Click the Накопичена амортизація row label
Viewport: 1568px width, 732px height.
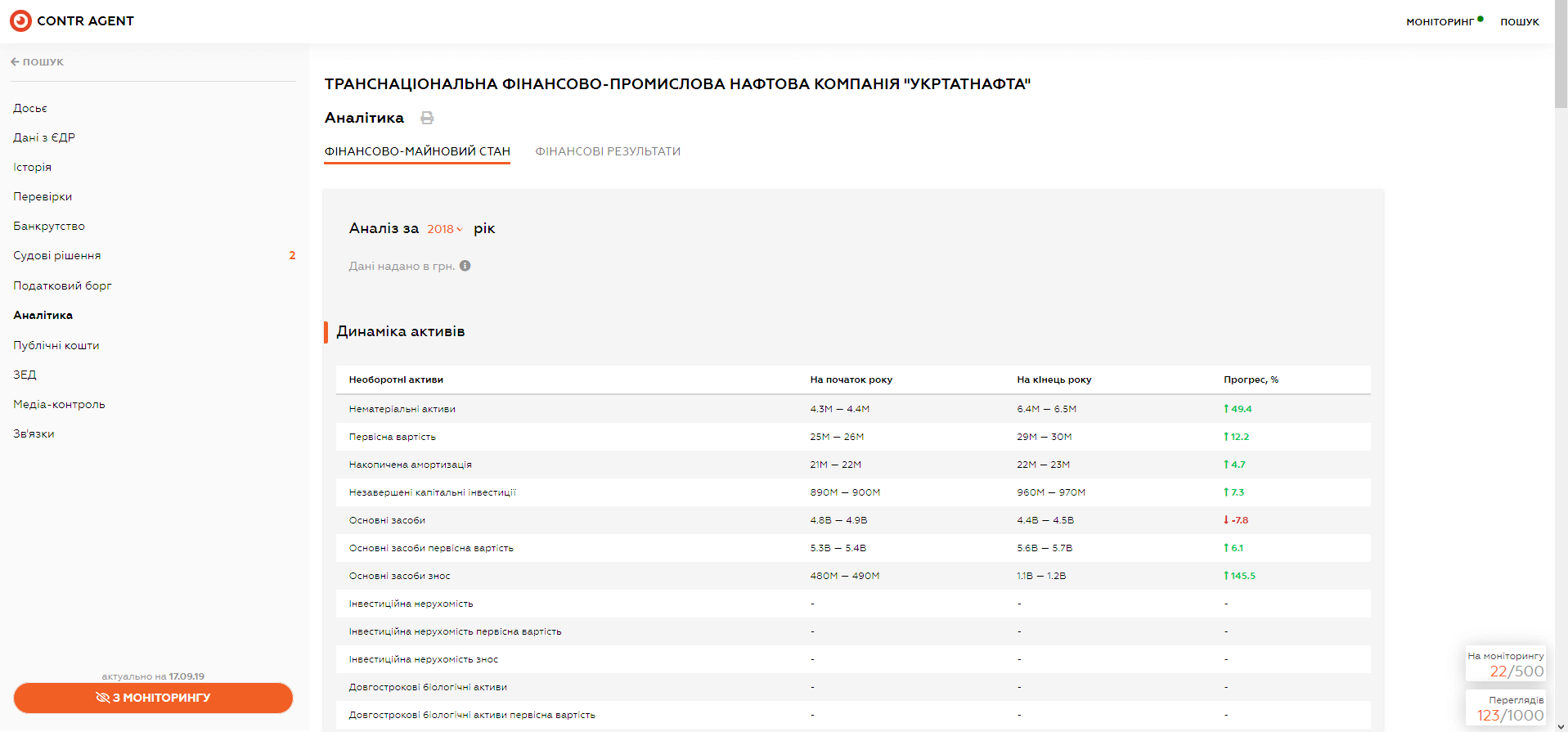pos(411,465)
